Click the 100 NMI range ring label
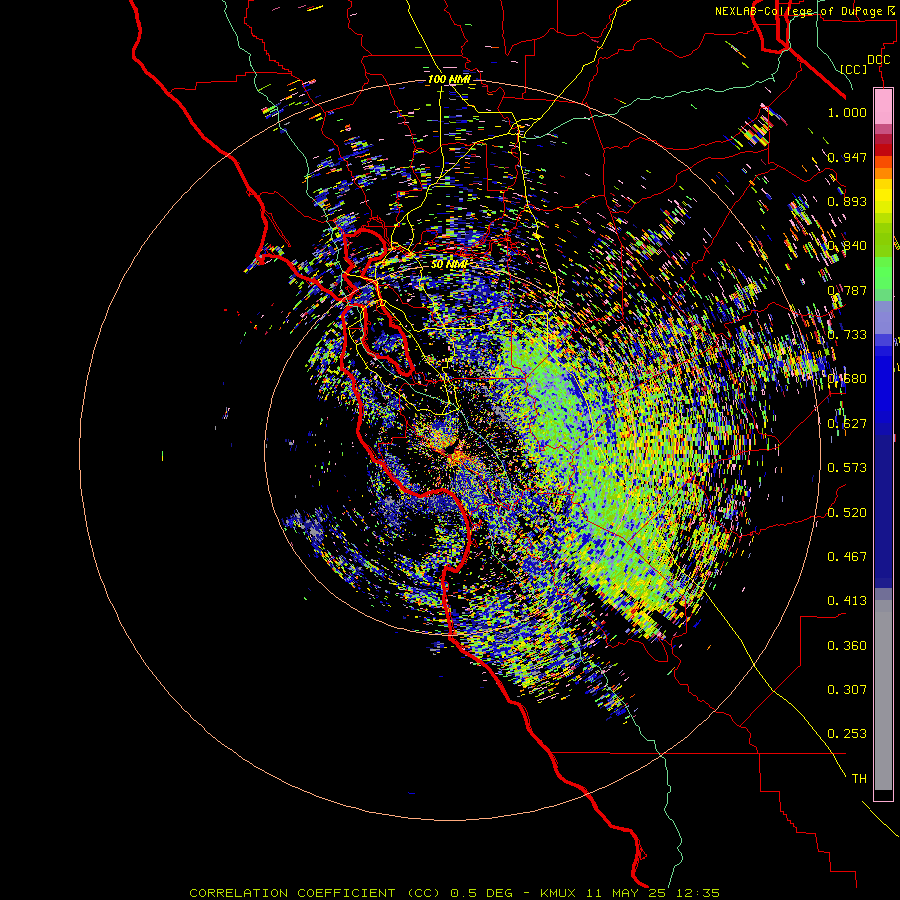This screenshot has width=900, height=900. click(x=449, y=79)
